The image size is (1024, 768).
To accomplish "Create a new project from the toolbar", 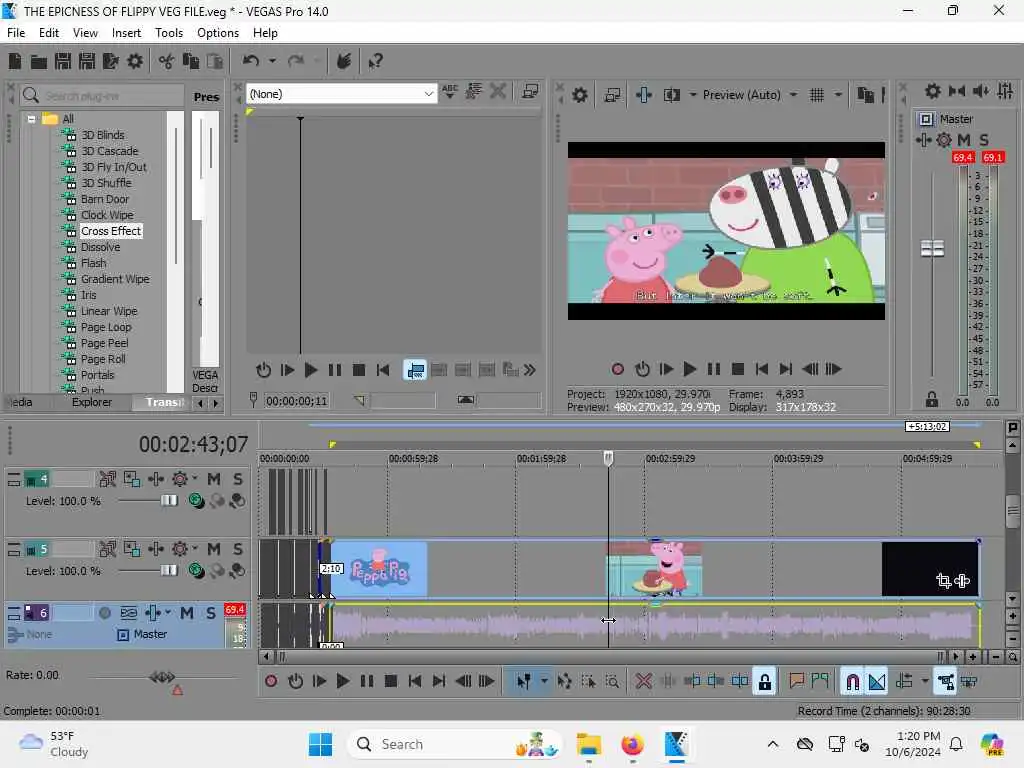I will click(15, 61).
